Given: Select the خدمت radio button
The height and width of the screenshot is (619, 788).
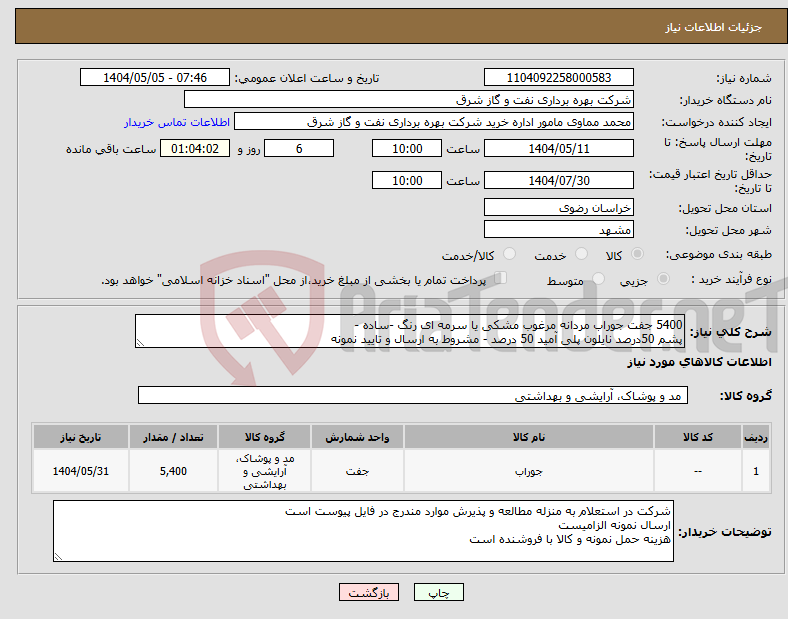Looking at the screenshot, I should point(581,254).
